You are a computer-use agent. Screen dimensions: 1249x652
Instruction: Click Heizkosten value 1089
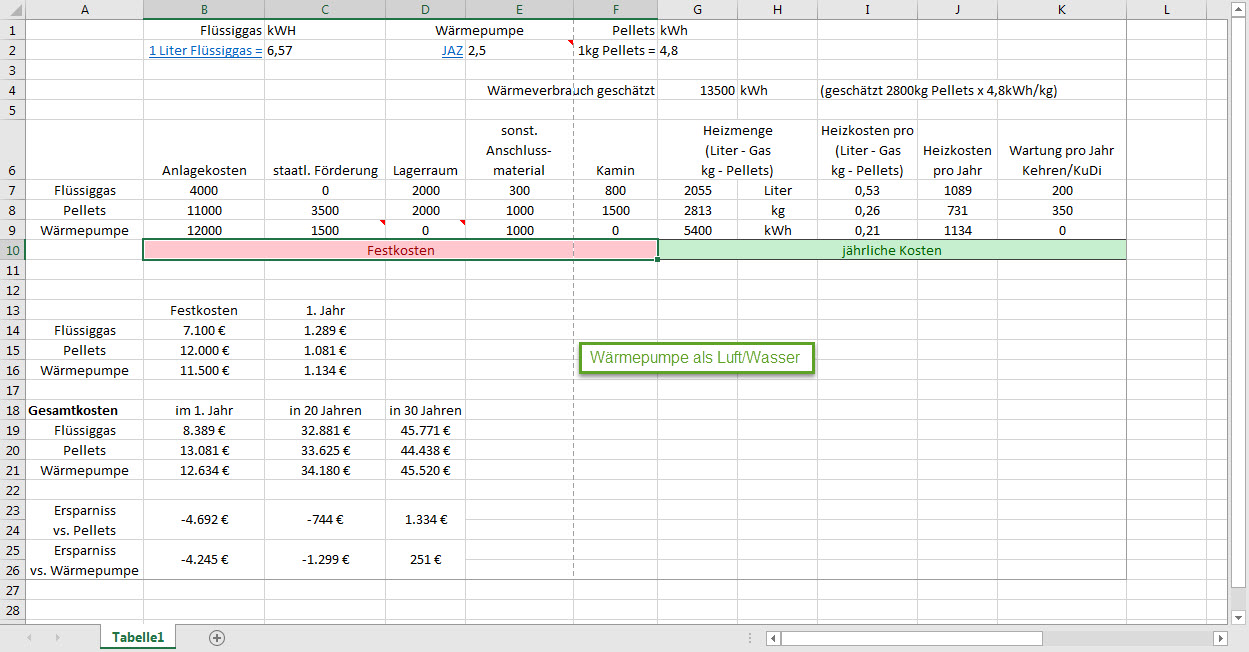coord(957,190)
